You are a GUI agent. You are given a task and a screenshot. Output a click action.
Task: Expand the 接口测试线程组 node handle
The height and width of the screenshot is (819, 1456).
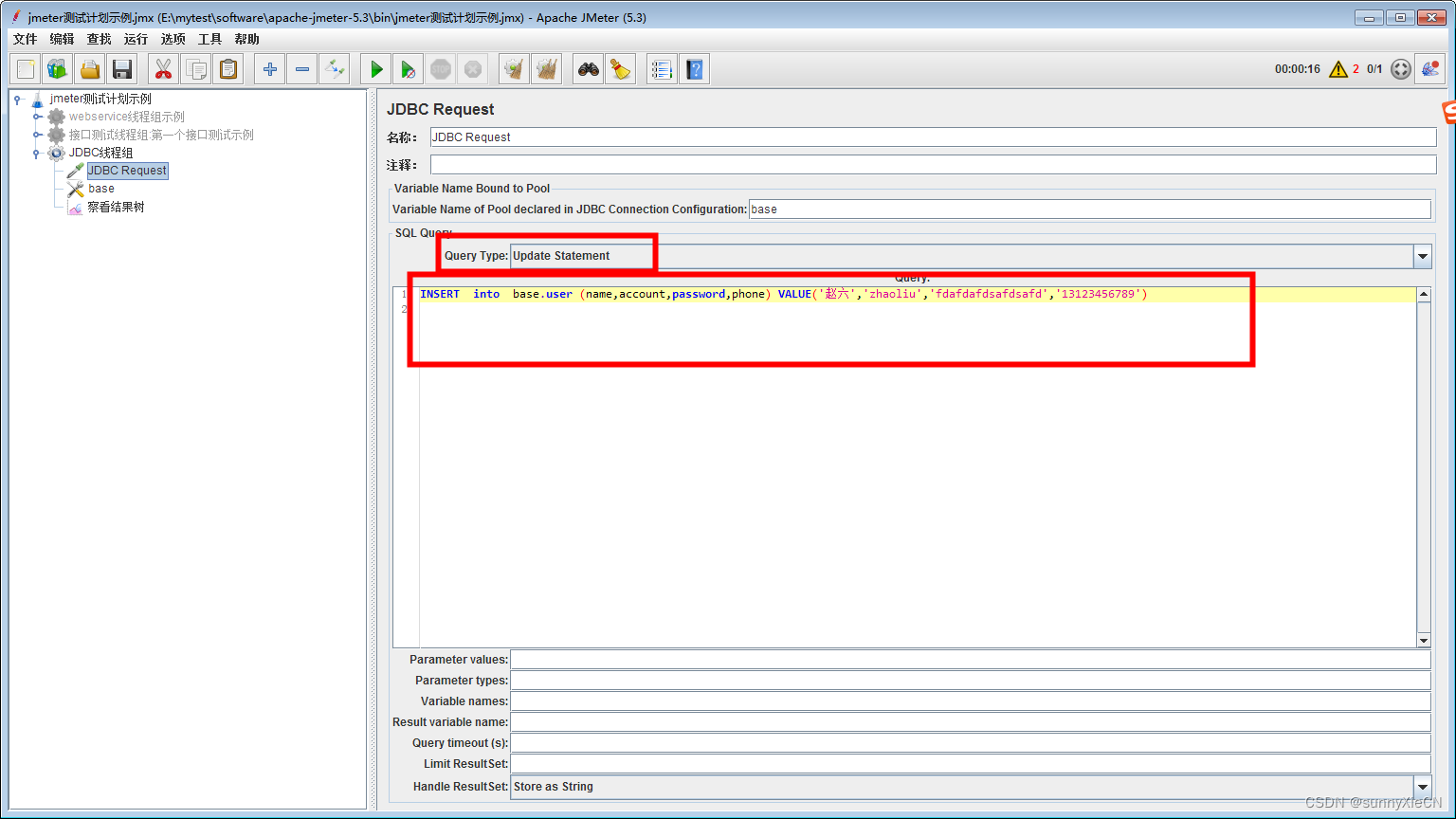37,135
